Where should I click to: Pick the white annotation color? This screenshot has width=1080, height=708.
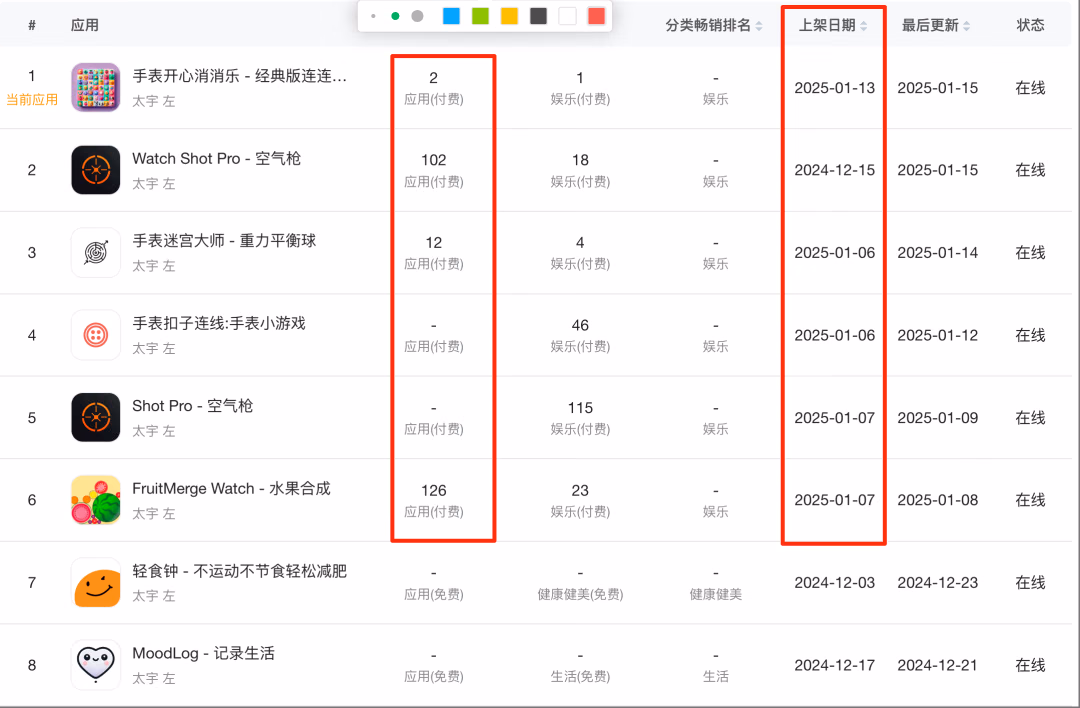coord(568,16)
